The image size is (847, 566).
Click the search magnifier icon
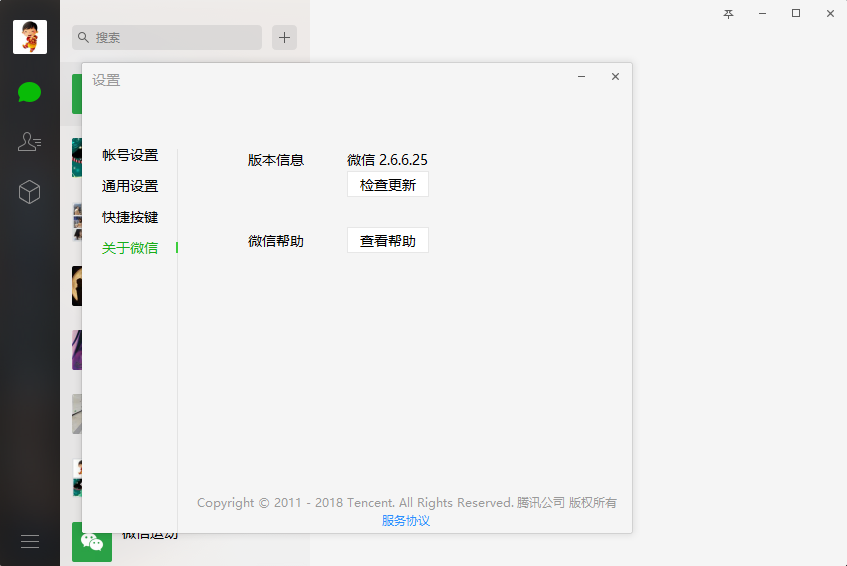[x=83, y=37]
